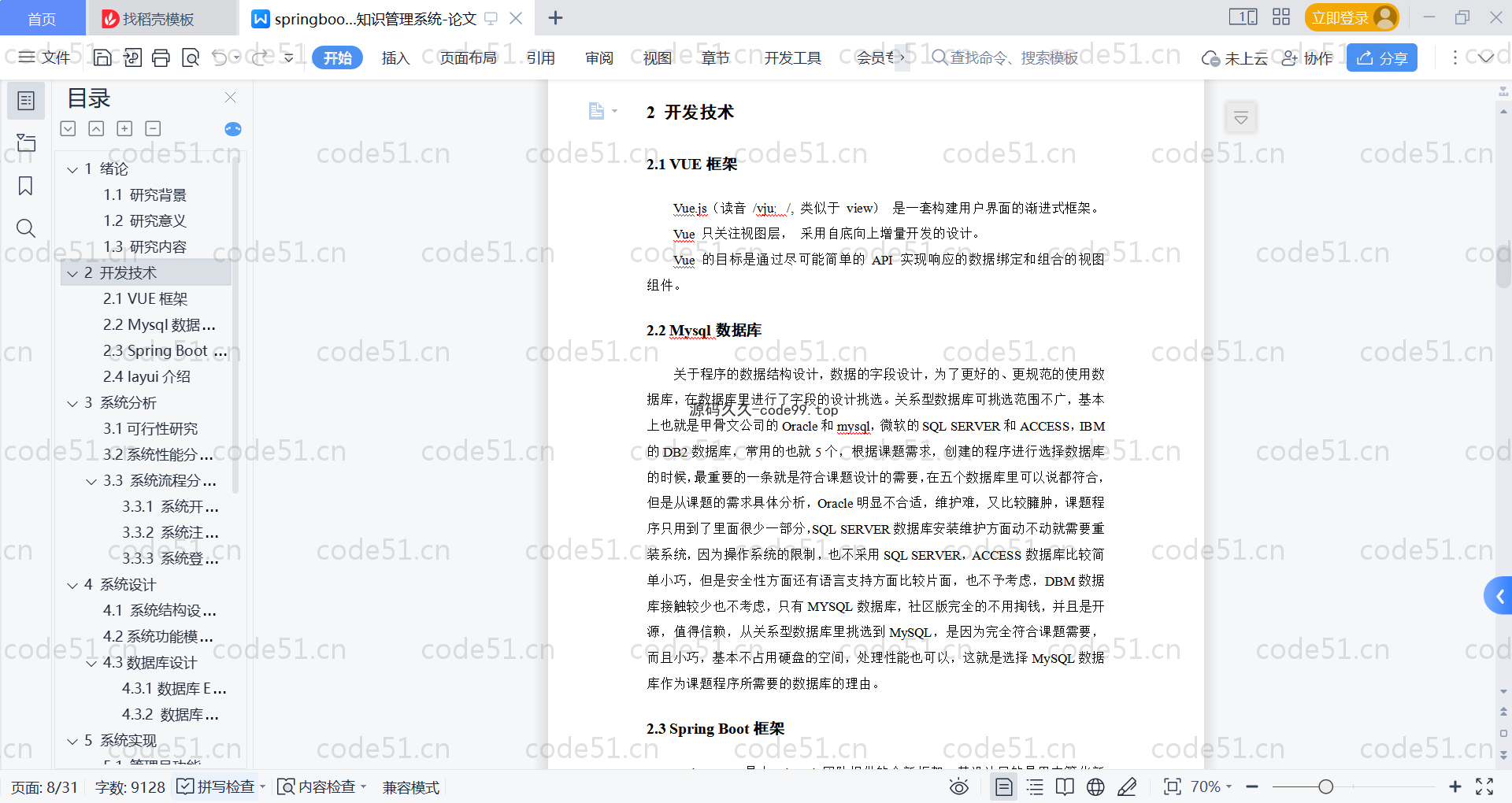Click the Redo arrow
1512x803 pixels.
pyautogui.click(x=260, y=57)
